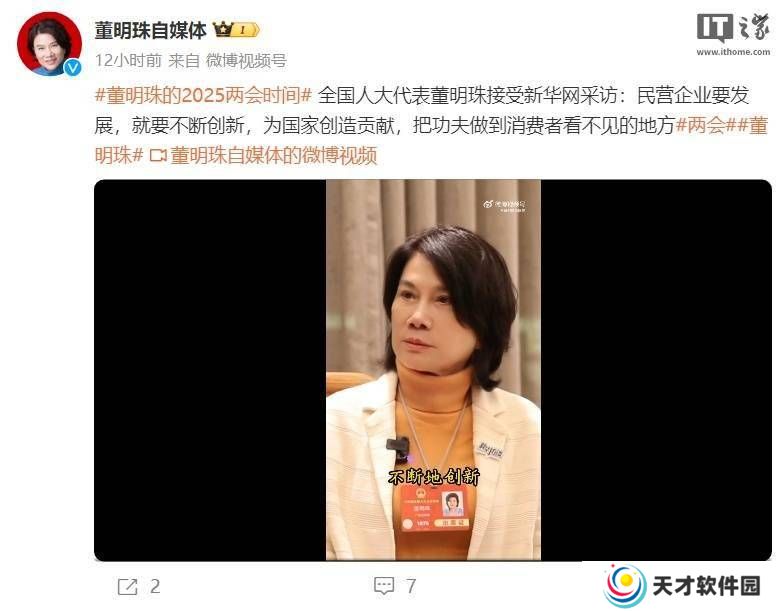Viewport: 782px width, 611px height.
Task: Play the embedded interview video
Action: click(433, 370)
